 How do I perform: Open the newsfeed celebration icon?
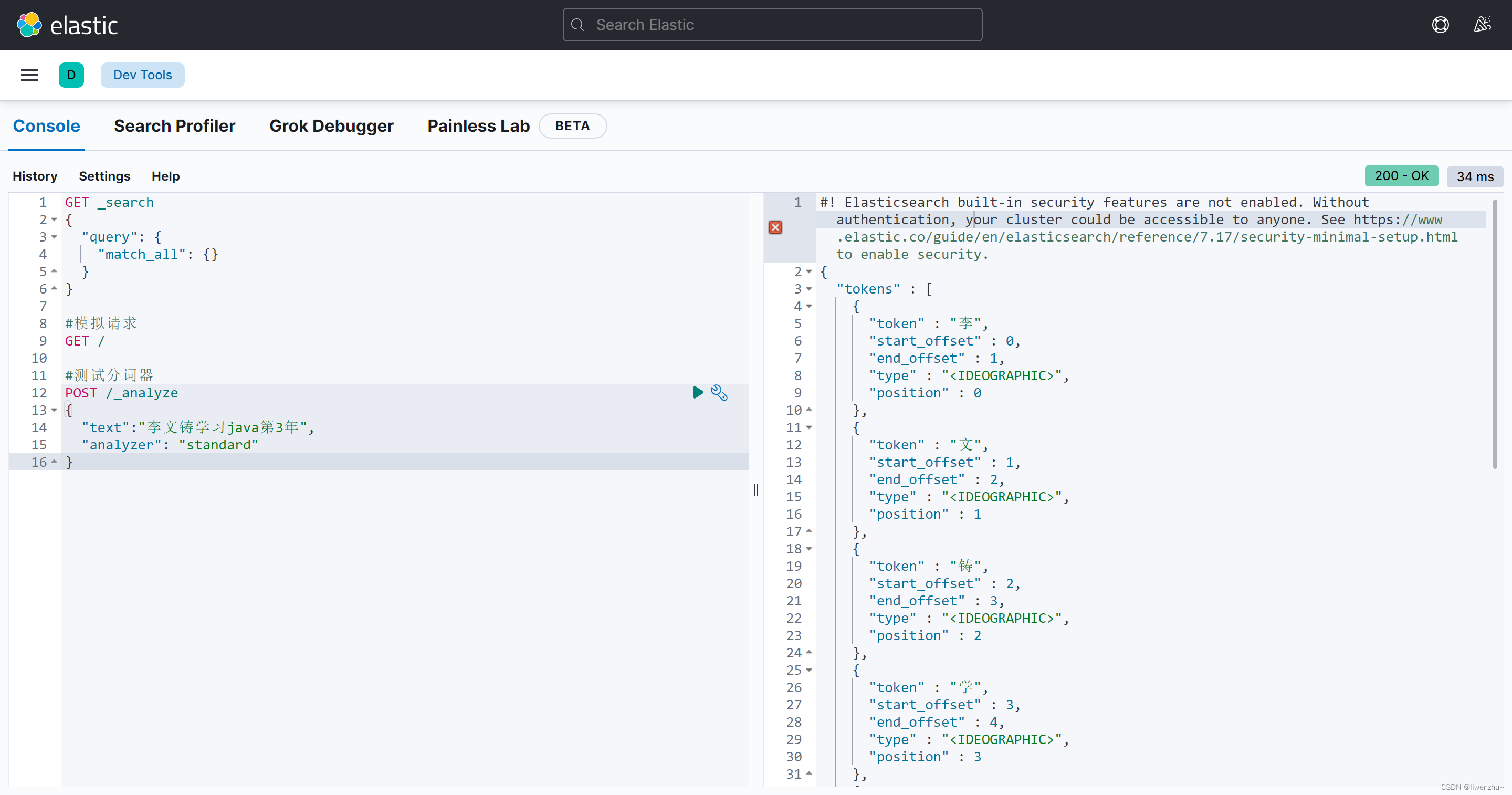pyautogui.click(x=1483, y=25)
